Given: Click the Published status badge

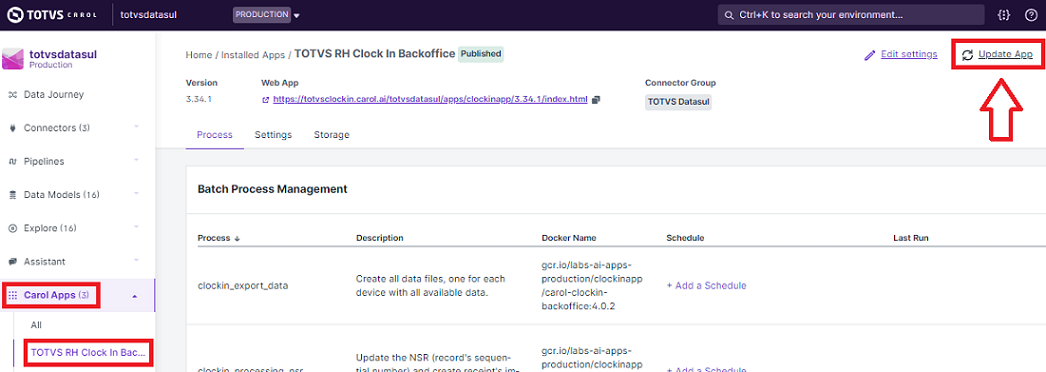Looking at the screenshot, I should (x=481, y=54).
